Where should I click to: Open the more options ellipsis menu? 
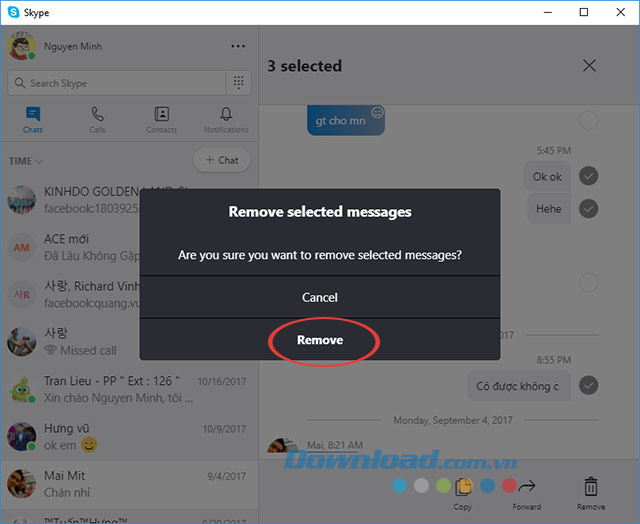[238, 46]
